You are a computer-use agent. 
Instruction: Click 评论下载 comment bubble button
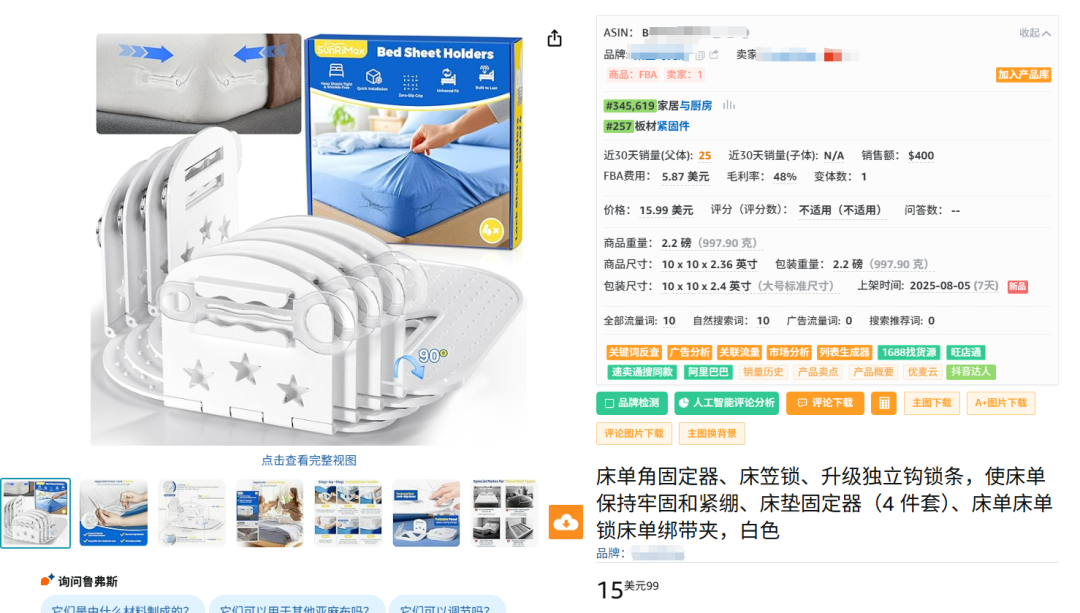[x=825, y=403]
